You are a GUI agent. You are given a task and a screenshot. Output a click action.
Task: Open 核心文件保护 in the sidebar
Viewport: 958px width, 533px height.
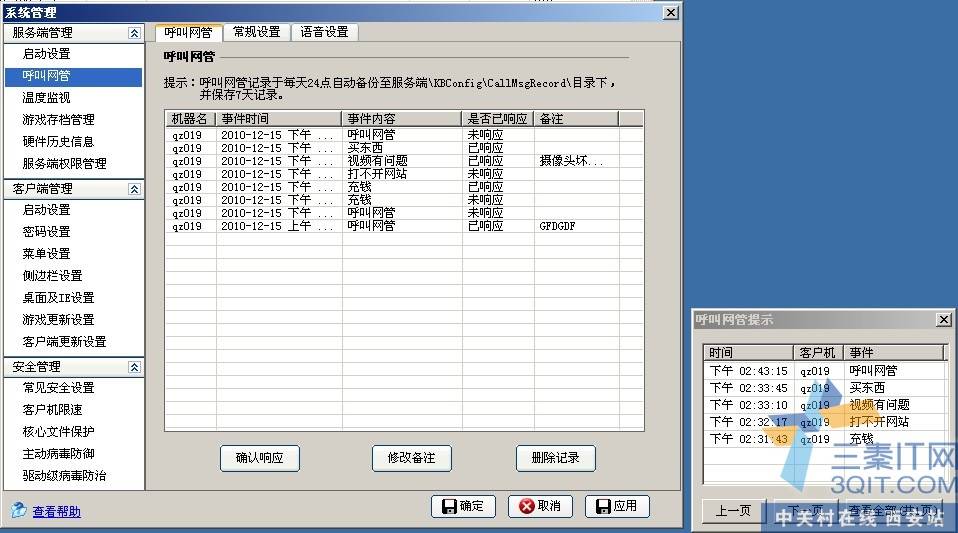(x=59, y=432)
